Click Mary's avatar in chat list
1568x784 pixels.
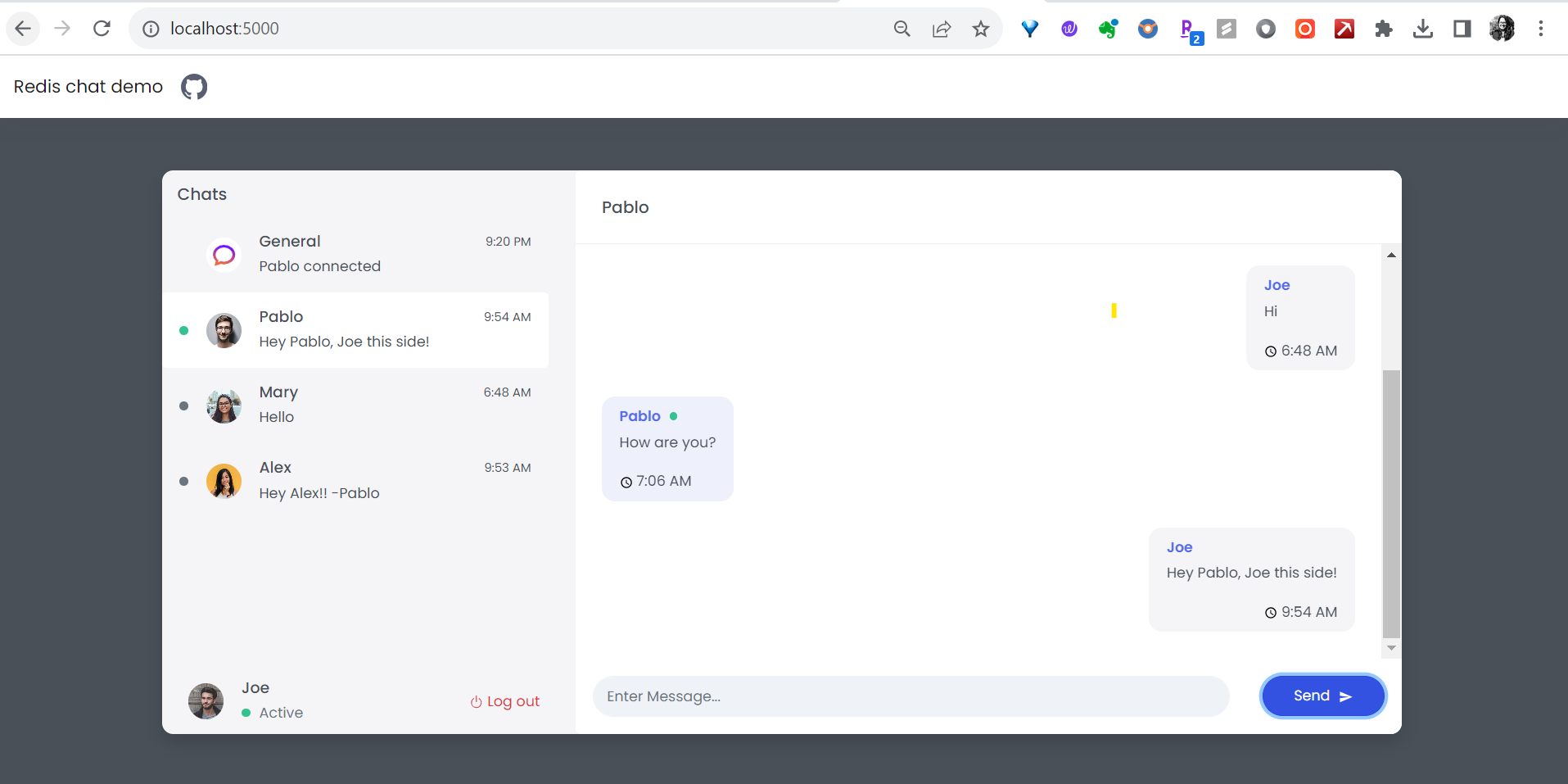pos(224,406)
